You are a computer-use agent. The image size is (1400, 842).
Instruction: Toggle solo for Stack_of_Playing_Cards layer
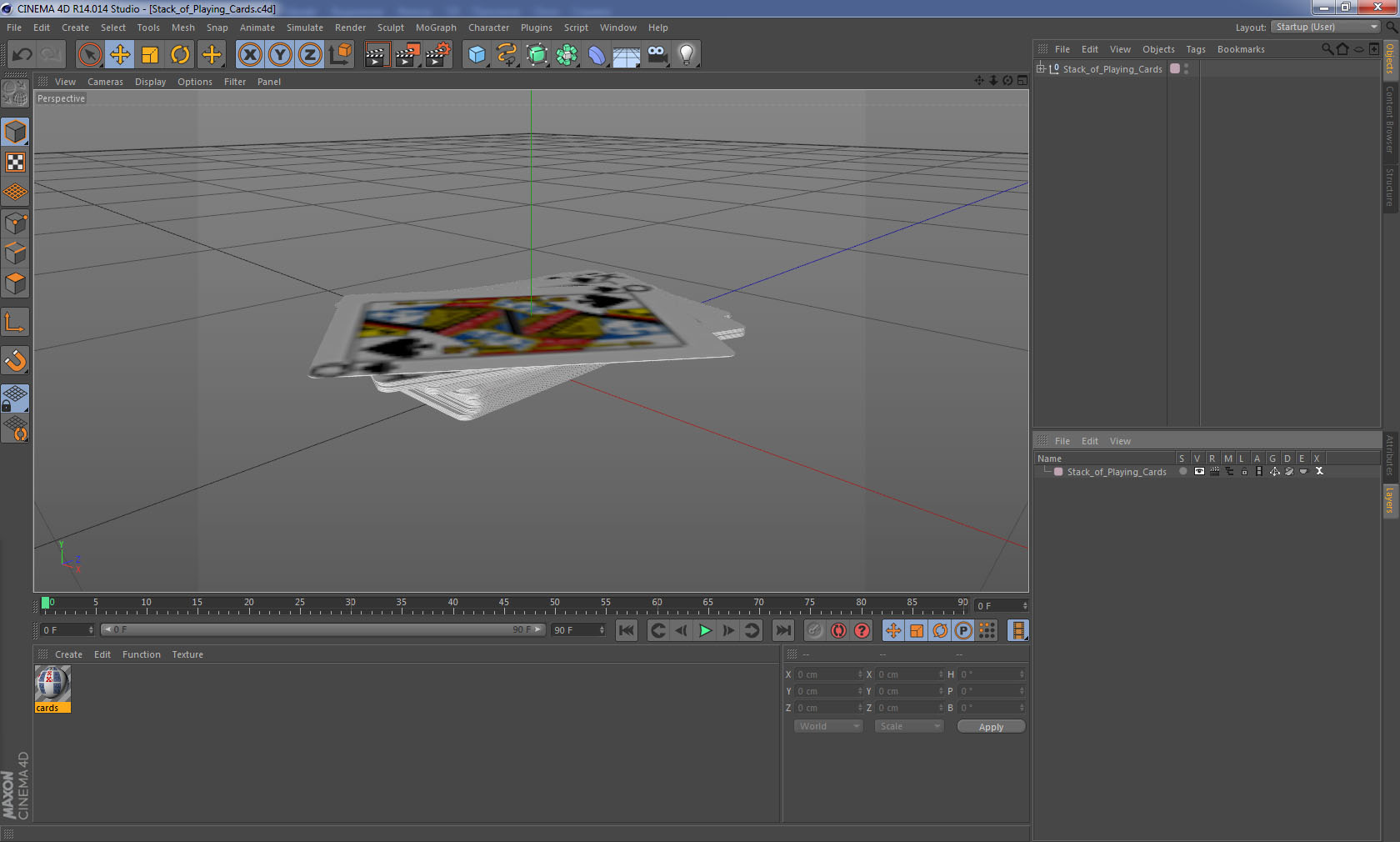click(x=1182, y=471)
